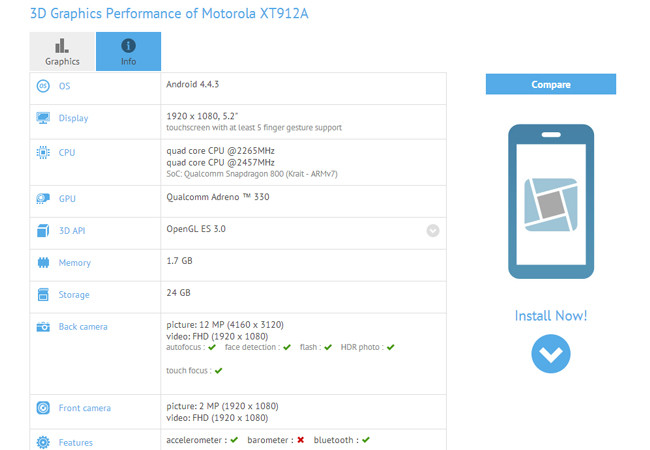The width and height of the screenshot is (650, 450).
Task: Click the flash green checkmark
Action: click(x=328, y=347)
